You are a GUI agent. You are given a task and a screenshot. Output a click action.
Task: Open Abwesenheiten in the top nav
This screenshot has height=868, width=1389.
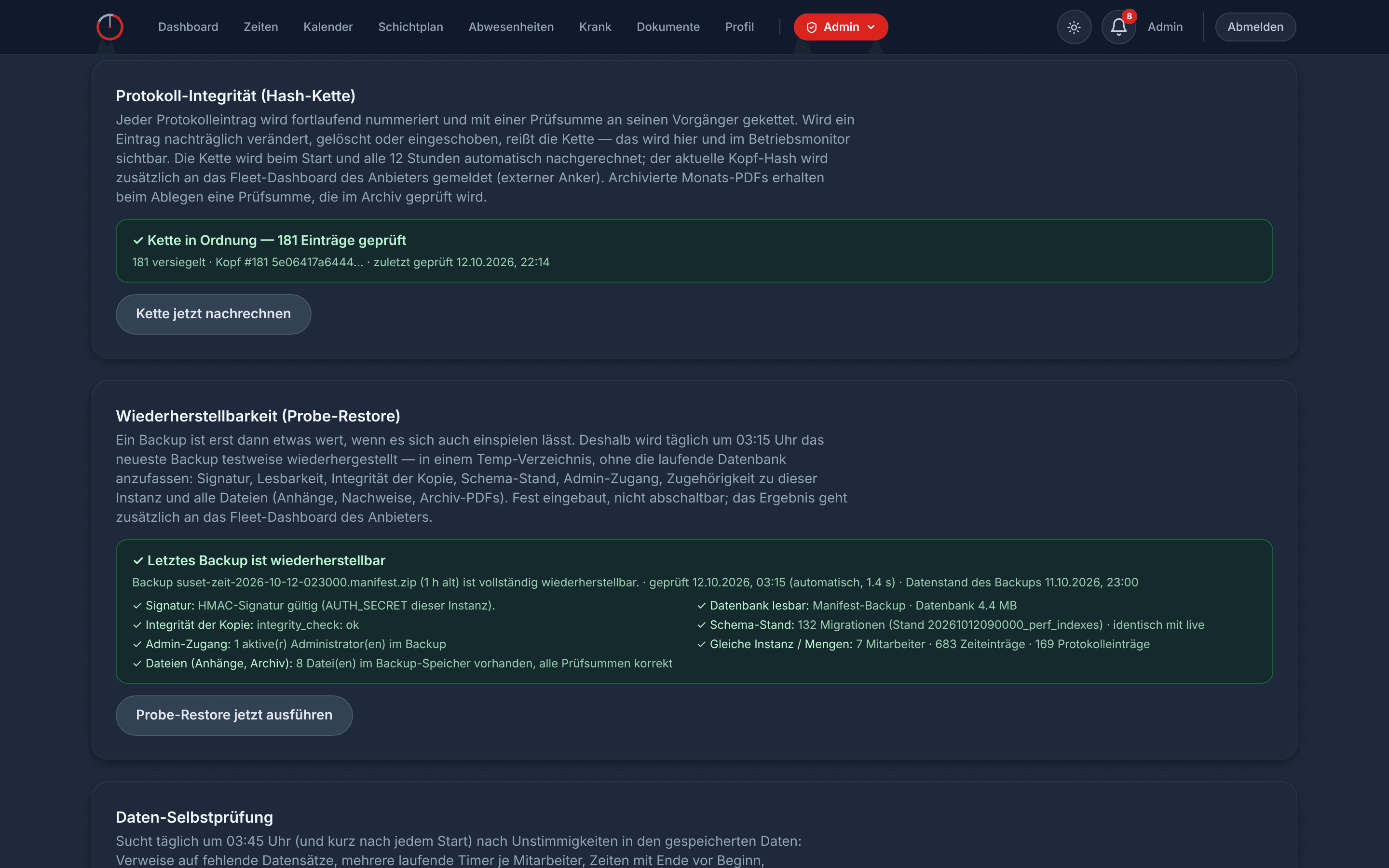pyautogui.click(x=511, y=27)
